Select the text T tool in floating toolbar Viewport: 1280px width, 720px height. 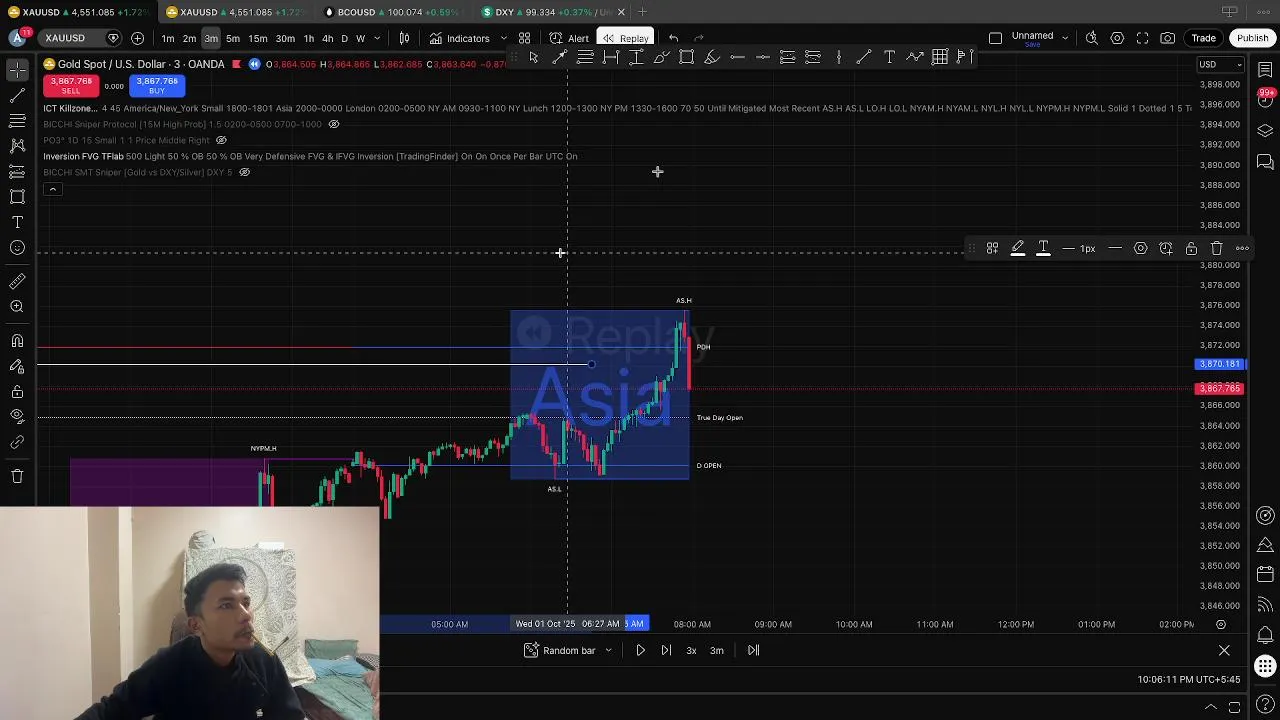point(889,57)
